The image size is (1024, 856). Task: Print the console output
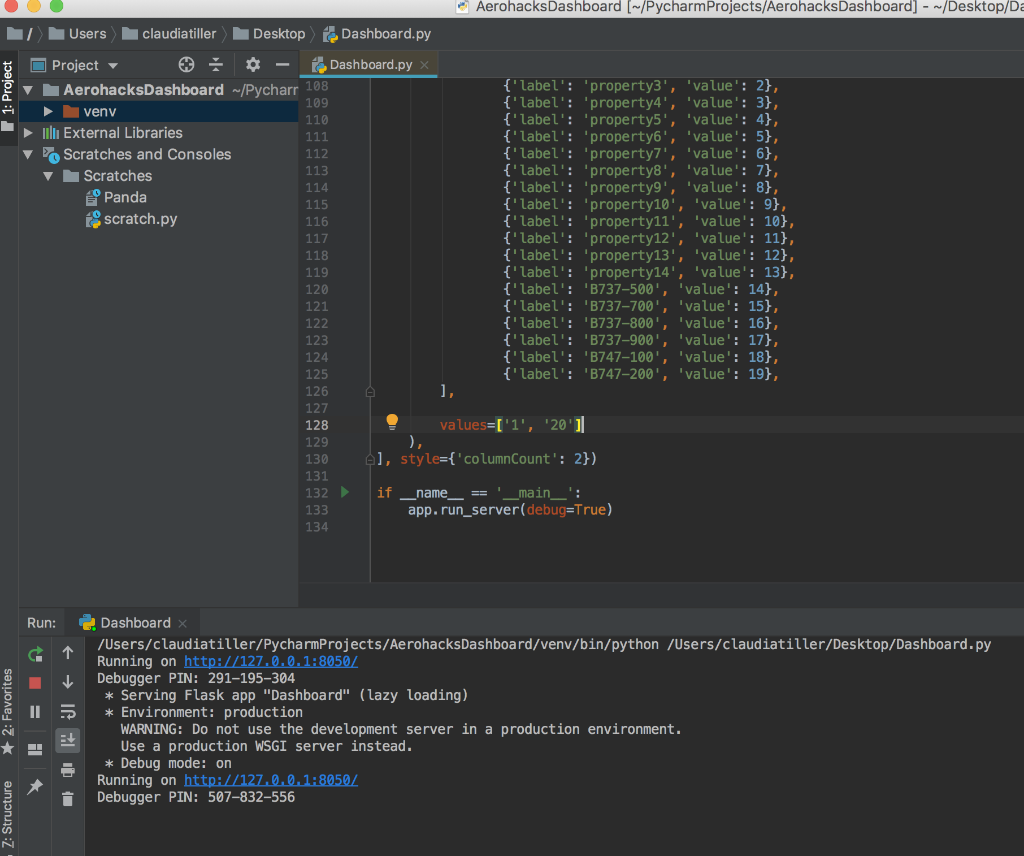(68, 768)
